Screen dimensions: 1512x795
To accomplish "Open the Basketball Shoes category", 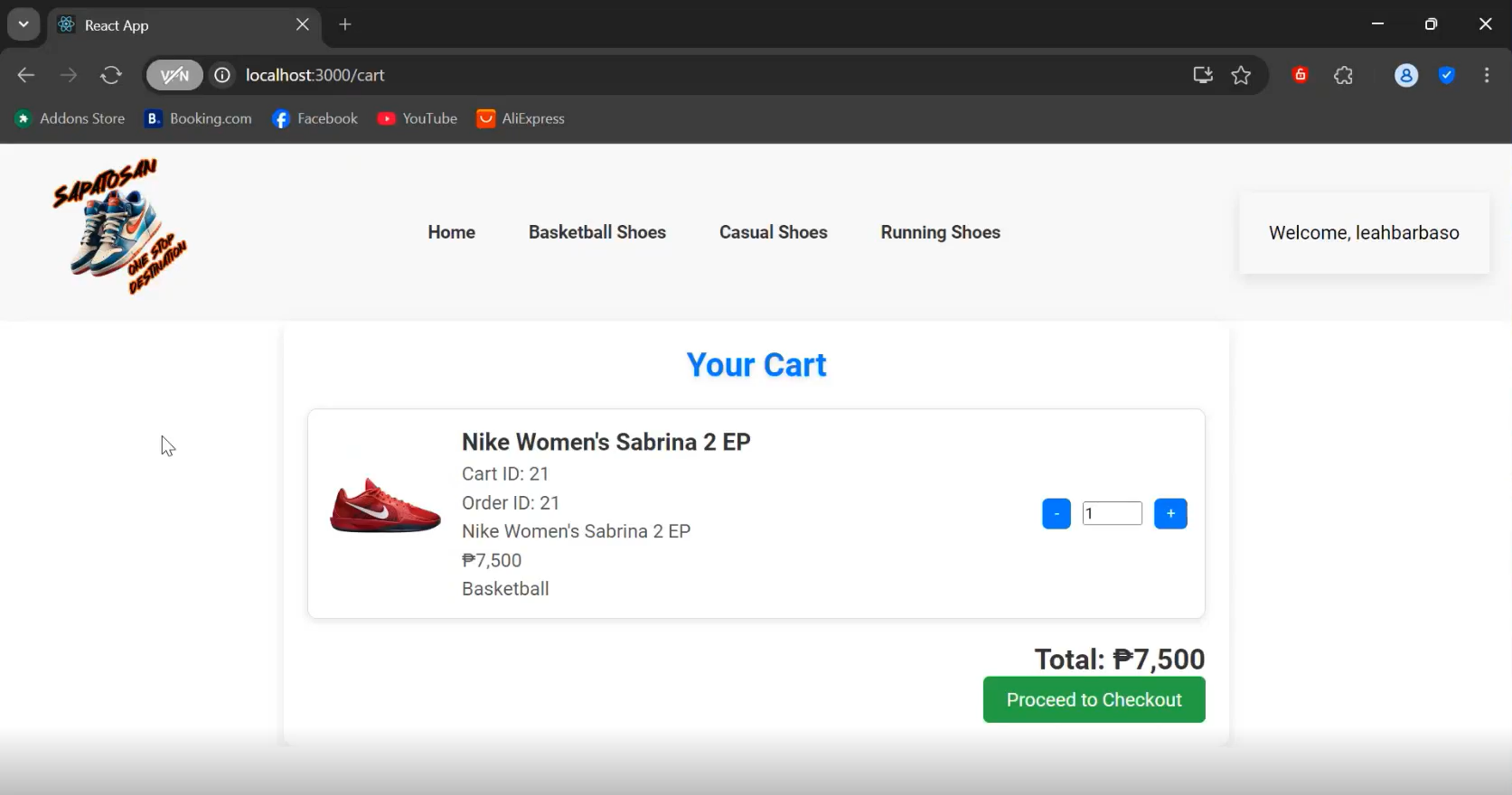I will [x=597, y=232].
